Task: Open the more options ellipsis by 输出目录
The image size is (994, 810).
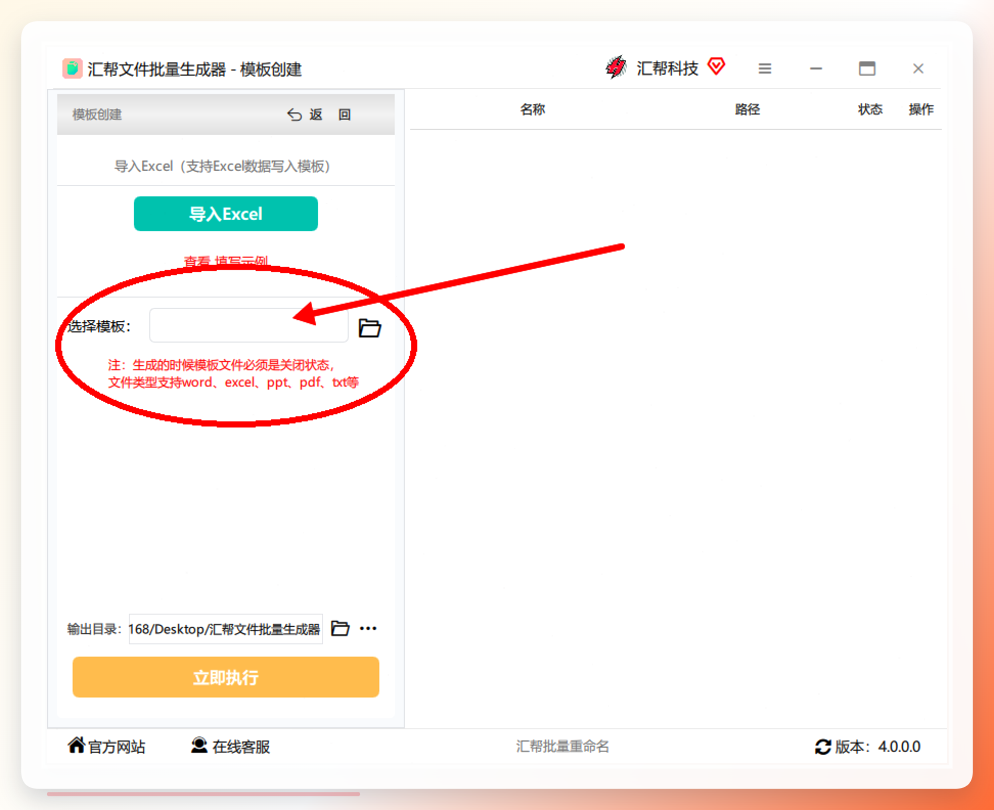Action: click(368, 628)
